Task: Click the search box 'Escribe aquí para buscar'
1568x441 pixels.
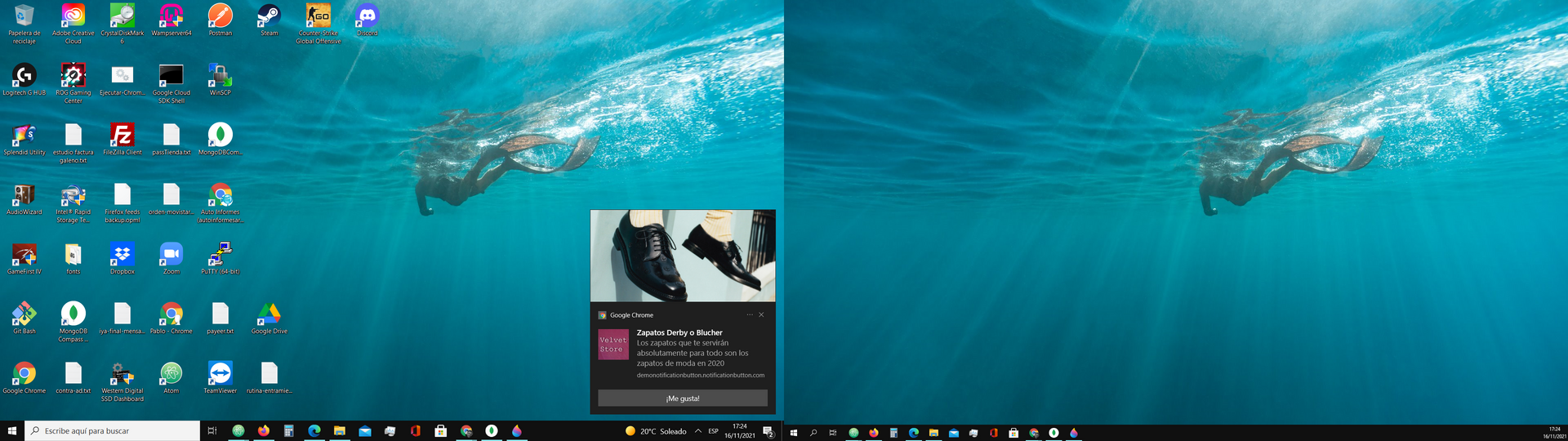Action: [114, 430]
